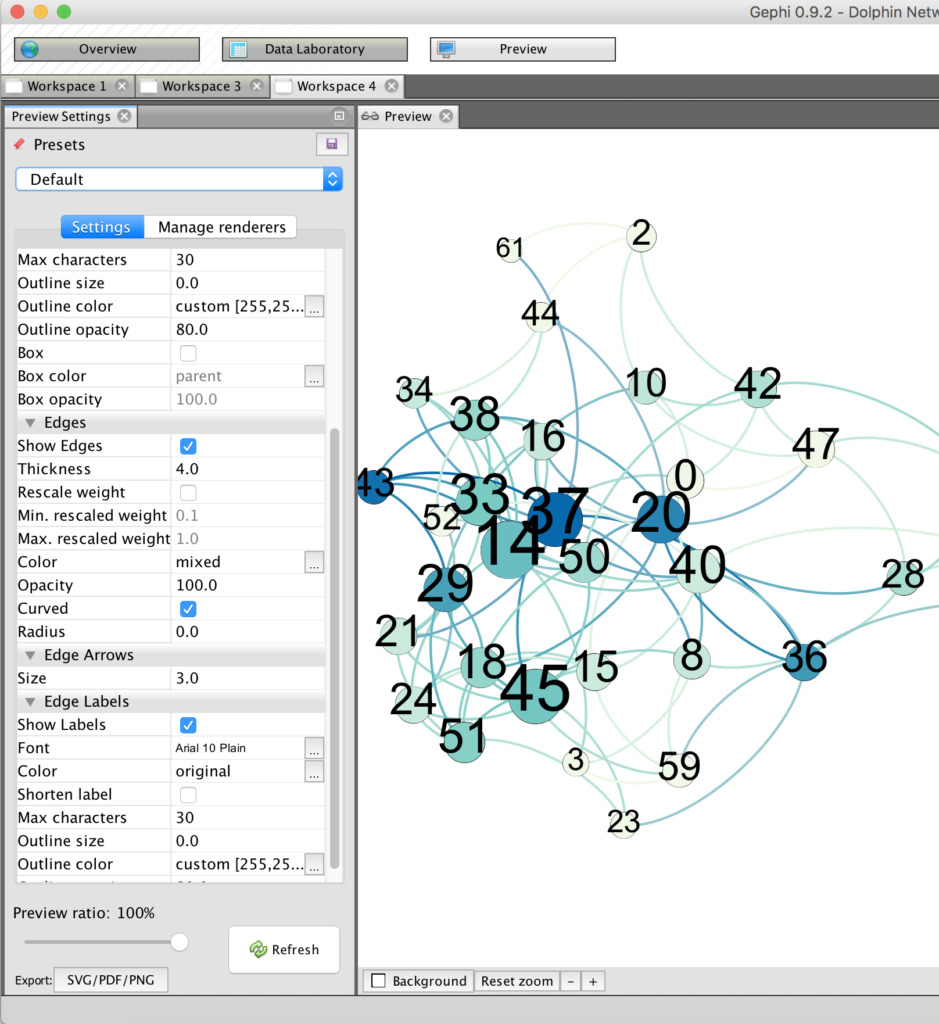Open the Manage renderers tab
Image resolution: width=939 pixels, height=1024 pixels.
(220, 226)
